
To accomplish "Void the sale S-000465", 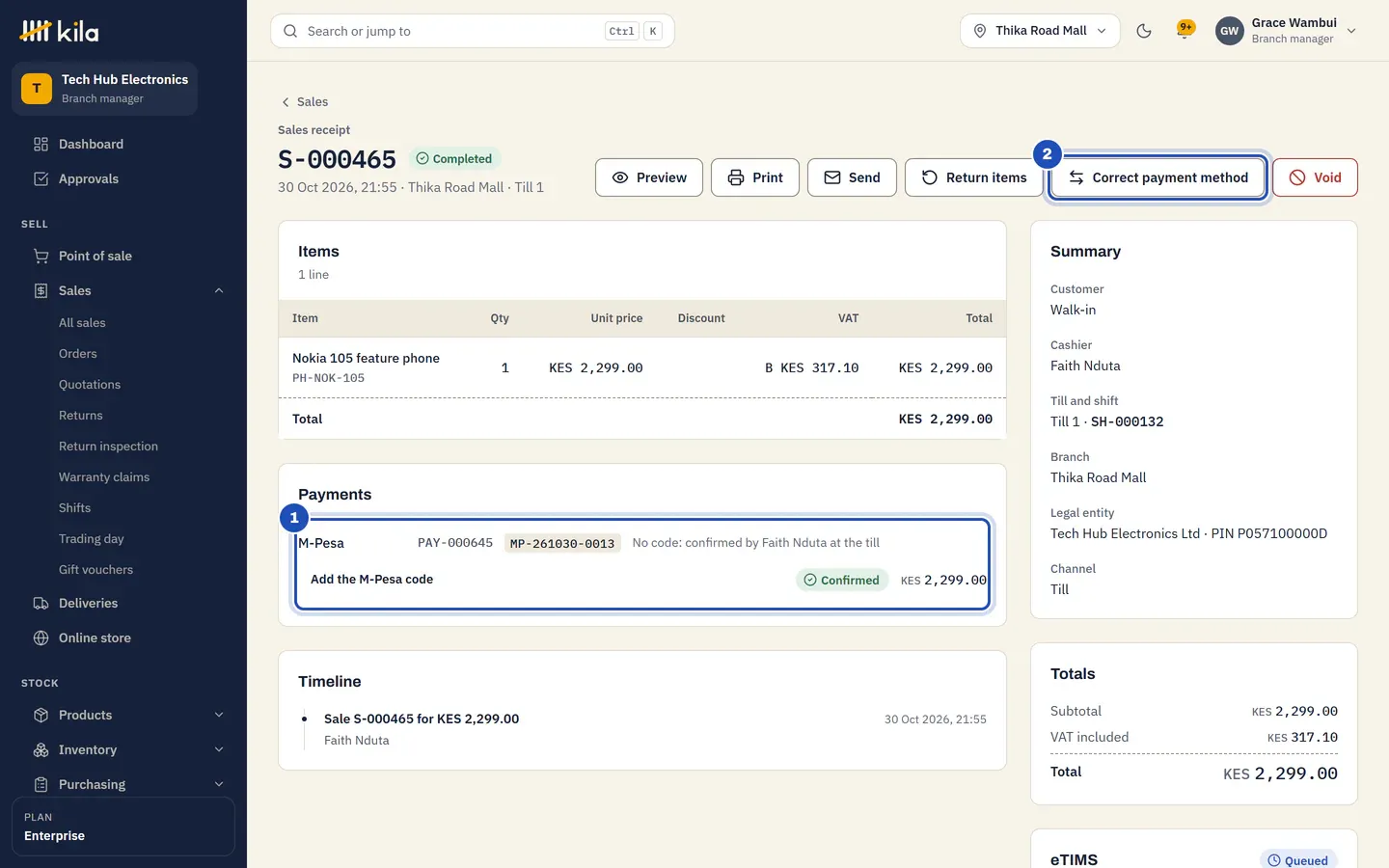I will click(x=1315, y=177).
